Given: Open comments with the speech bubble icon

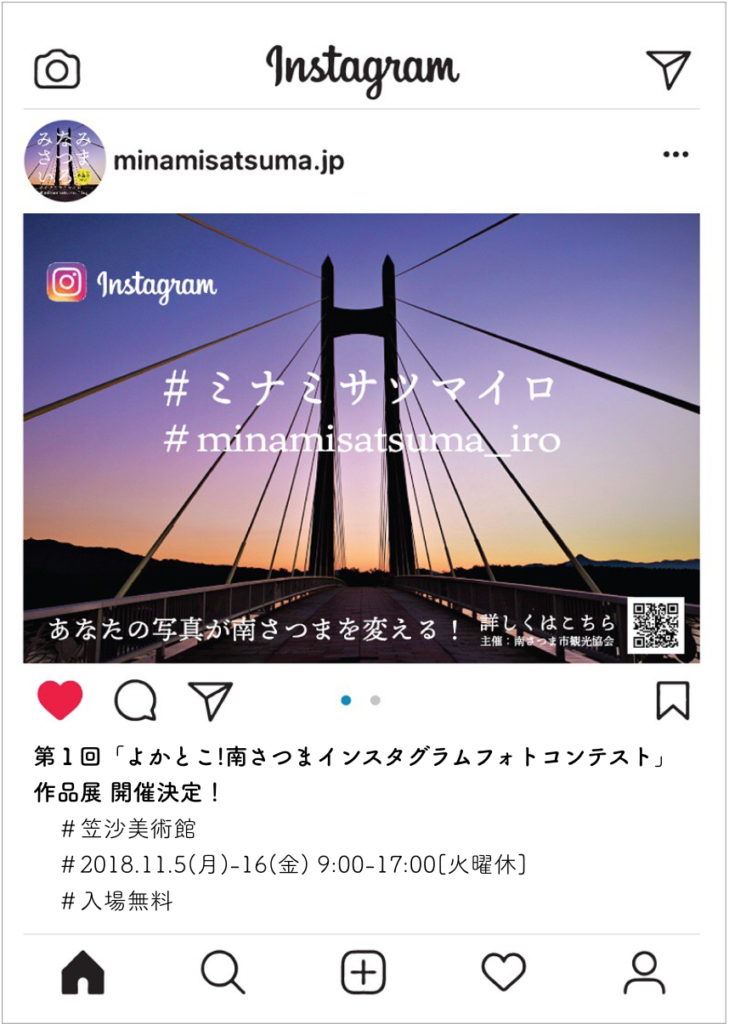Looking at the screenshot, I should pyautogui.click(x=136, y=701).
